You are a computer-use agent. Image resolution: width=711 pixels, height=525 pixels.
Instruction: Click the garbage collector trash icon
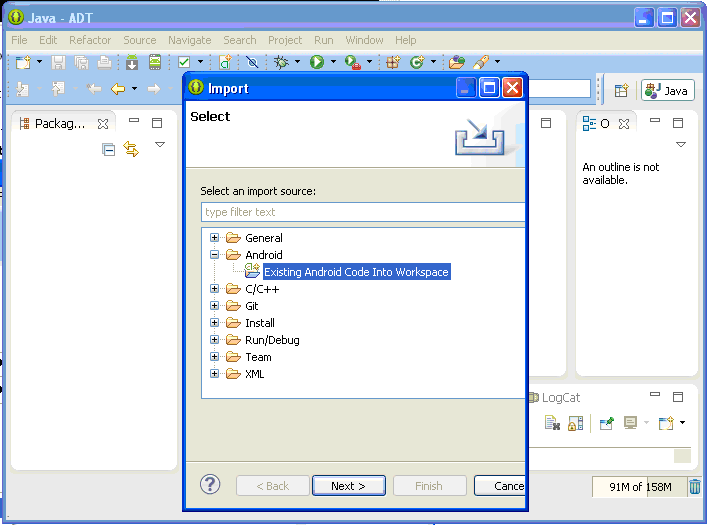coord(695,487)
